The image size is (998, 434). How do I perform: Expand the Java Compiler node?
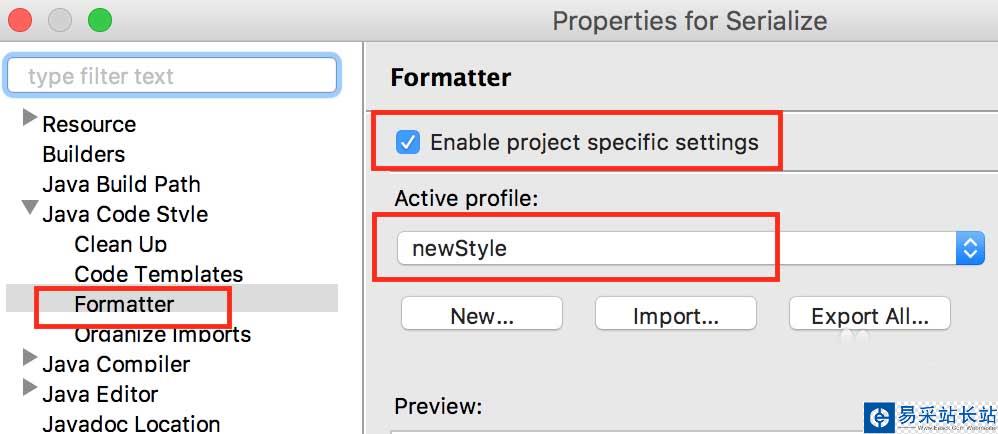29,360
